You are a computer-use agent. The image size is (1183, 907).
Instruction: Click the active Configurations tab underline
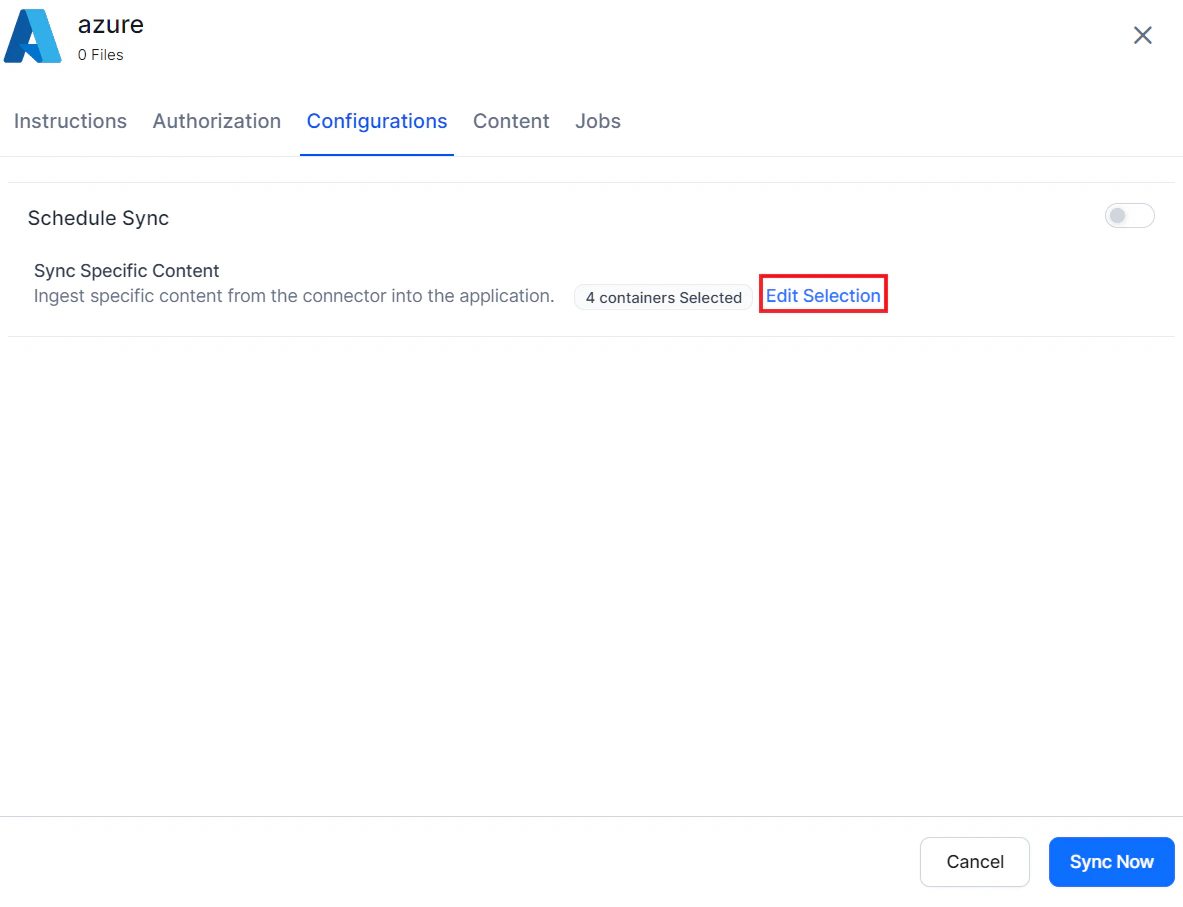pyautogui.click(x=377, y=154)
